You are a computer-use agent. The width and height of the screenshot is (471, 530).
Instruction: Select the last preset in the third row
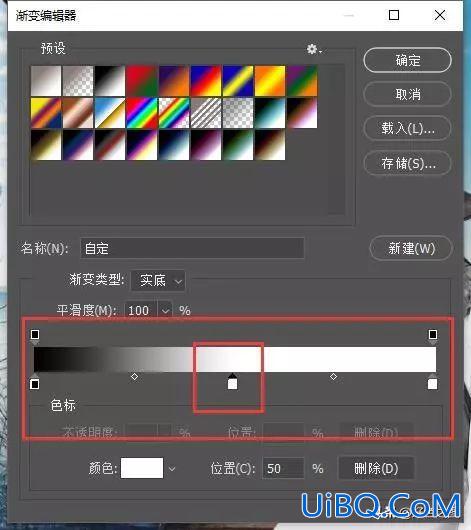click(270, 145)
